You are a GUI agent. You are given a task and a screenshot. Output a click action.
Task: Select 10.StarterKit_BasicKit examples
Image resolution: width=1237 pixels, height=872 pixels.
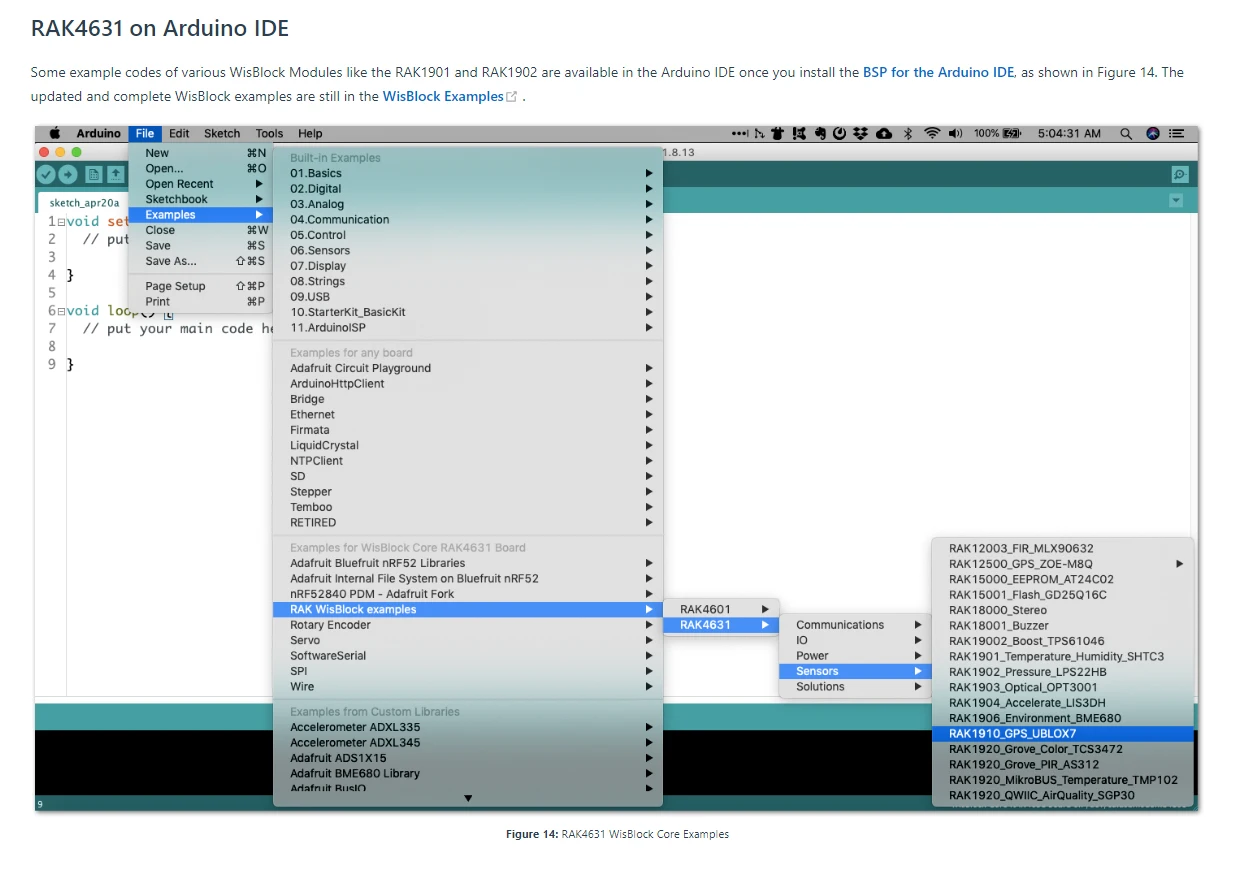[x=468, y=312]
